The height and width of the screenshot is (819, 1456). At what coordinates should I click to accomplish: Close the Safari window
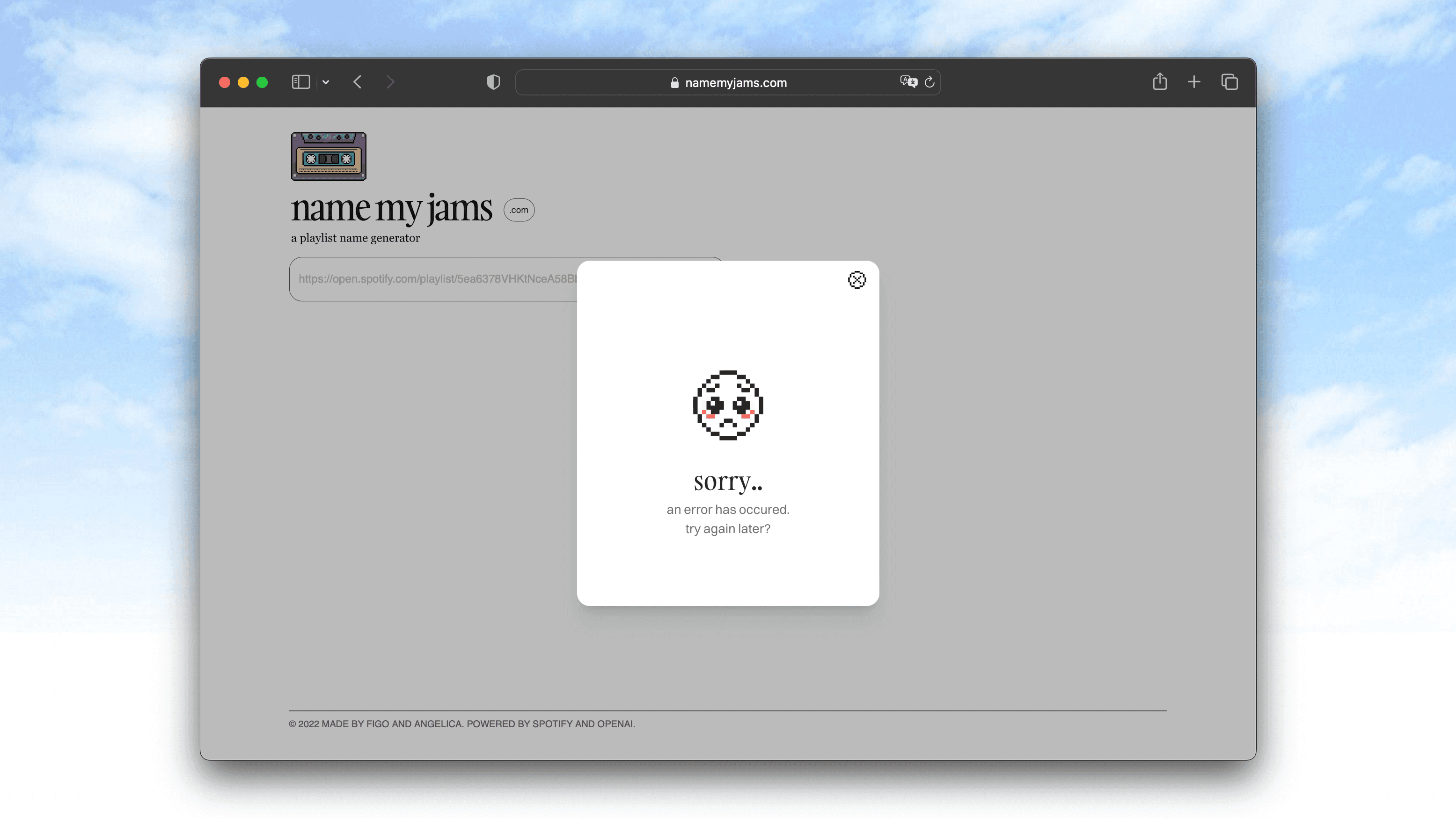click(x=224, y=82)
